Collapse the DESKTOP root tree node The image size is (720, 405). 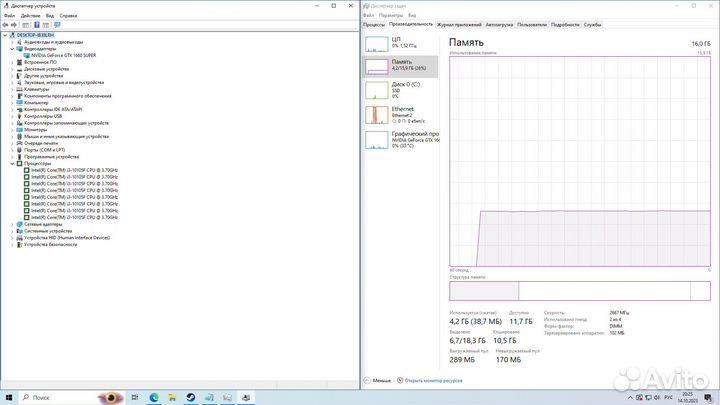tap(5, 35)
